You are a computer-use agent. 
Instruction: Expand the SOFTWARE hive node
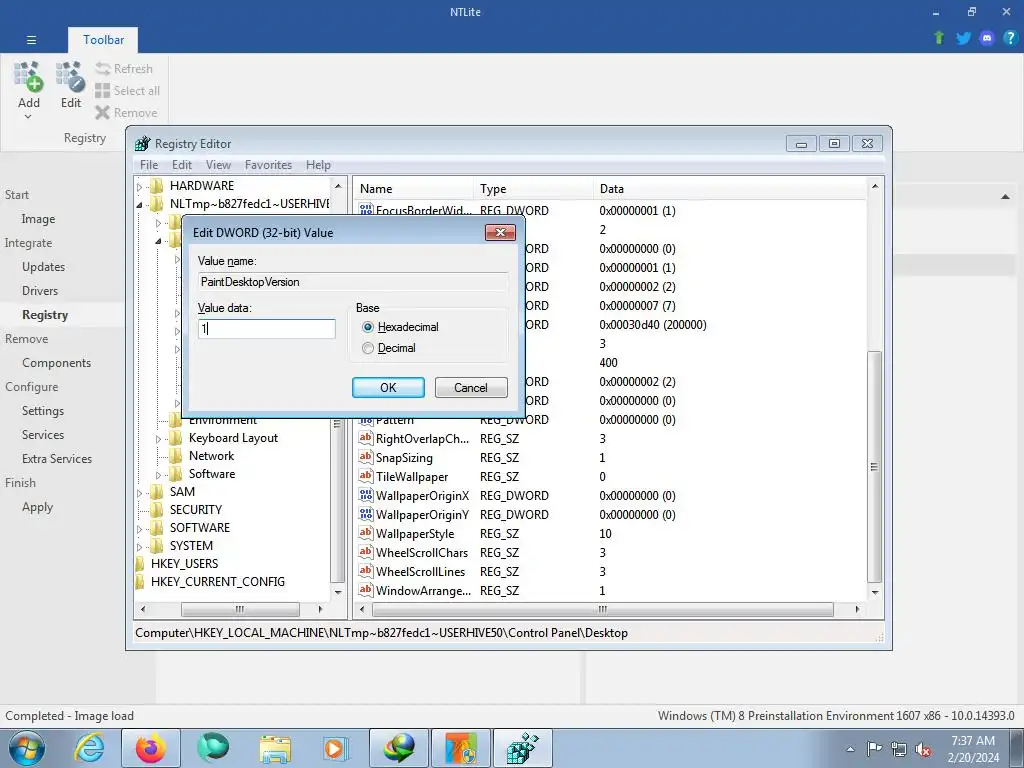point(139,529)
